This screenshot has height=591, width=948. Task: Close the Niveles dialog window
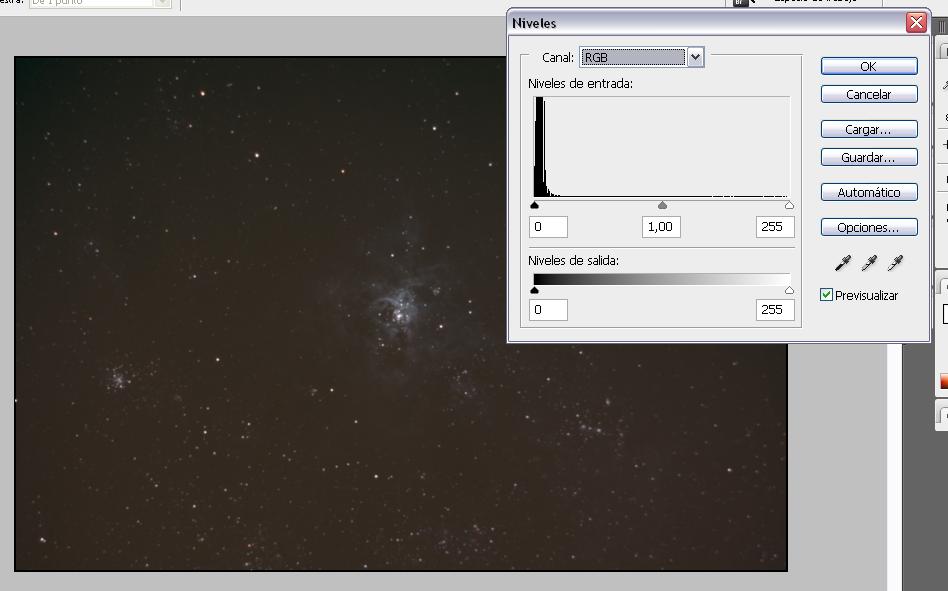pos(916,23)
